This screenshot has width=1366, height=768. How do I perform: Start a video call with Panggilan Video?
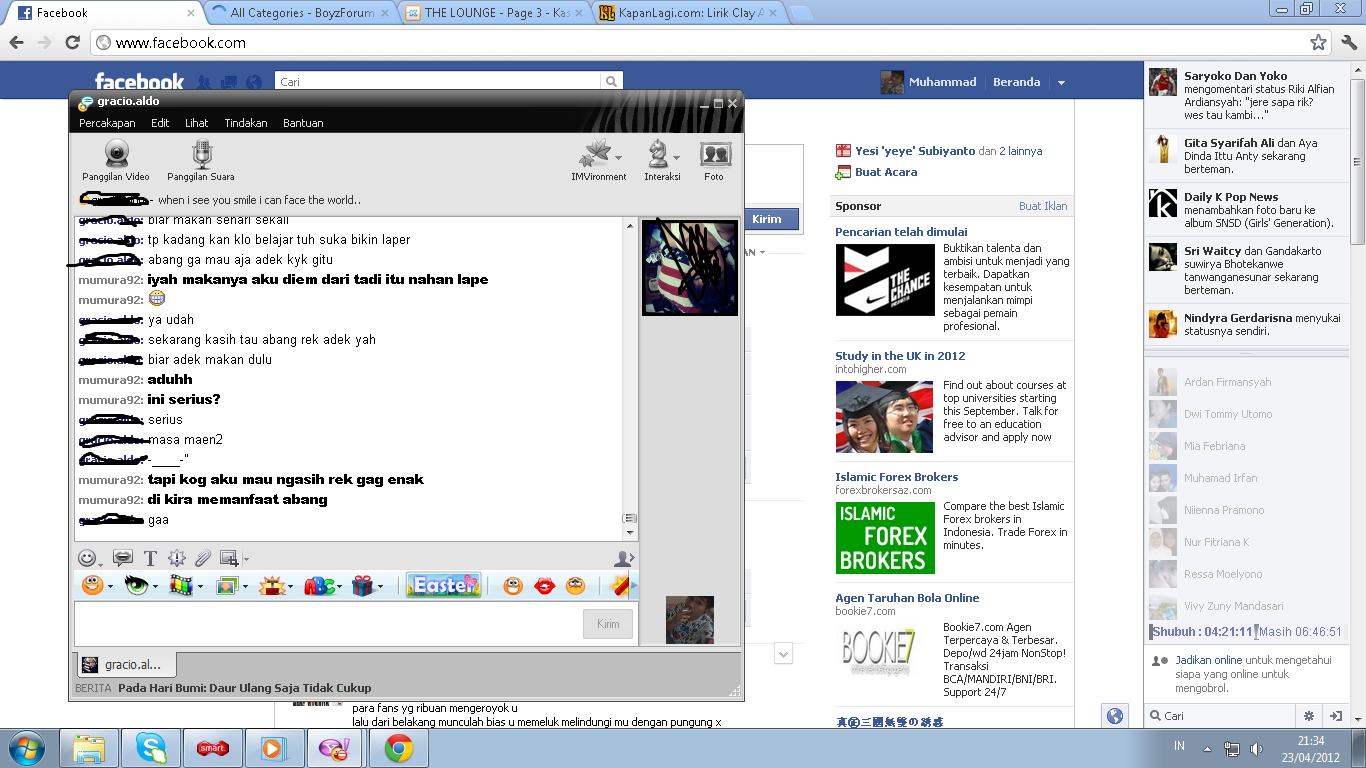116,160
